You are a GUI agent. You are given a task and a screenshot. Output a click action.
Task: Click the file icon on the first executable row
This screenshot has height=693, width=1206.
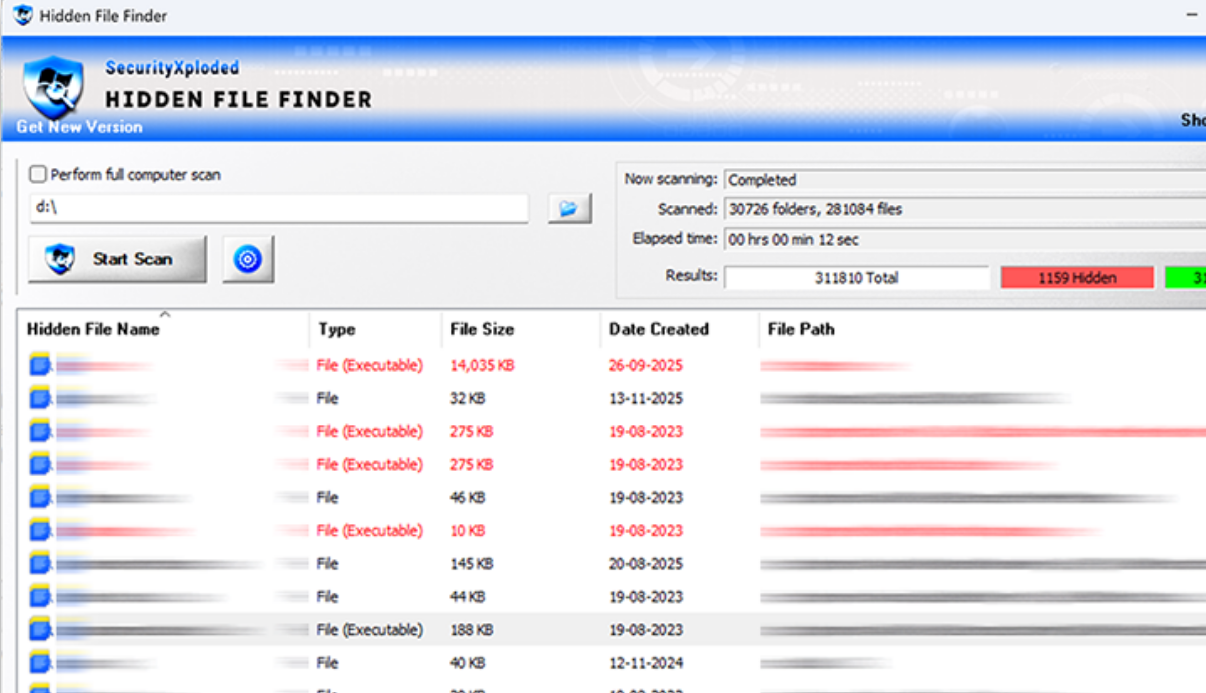pos(38,364)
